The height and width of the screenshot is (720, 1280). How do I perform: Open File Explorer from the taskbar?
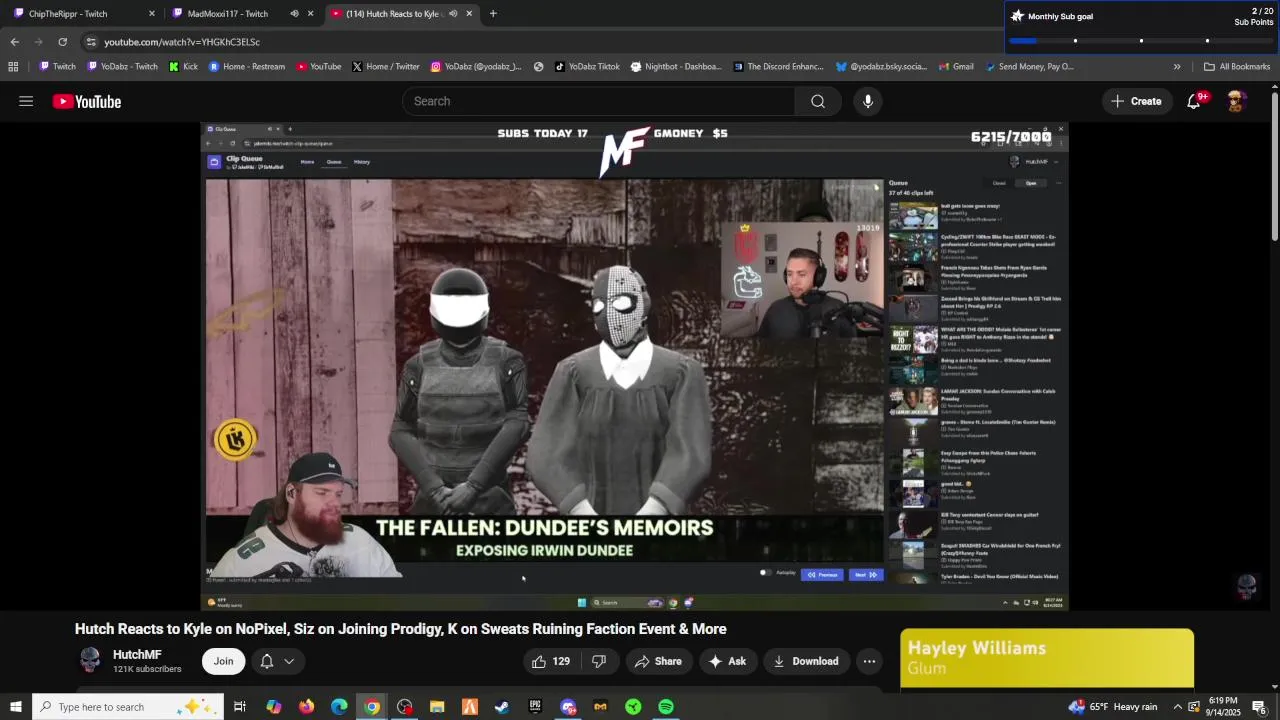437,707
